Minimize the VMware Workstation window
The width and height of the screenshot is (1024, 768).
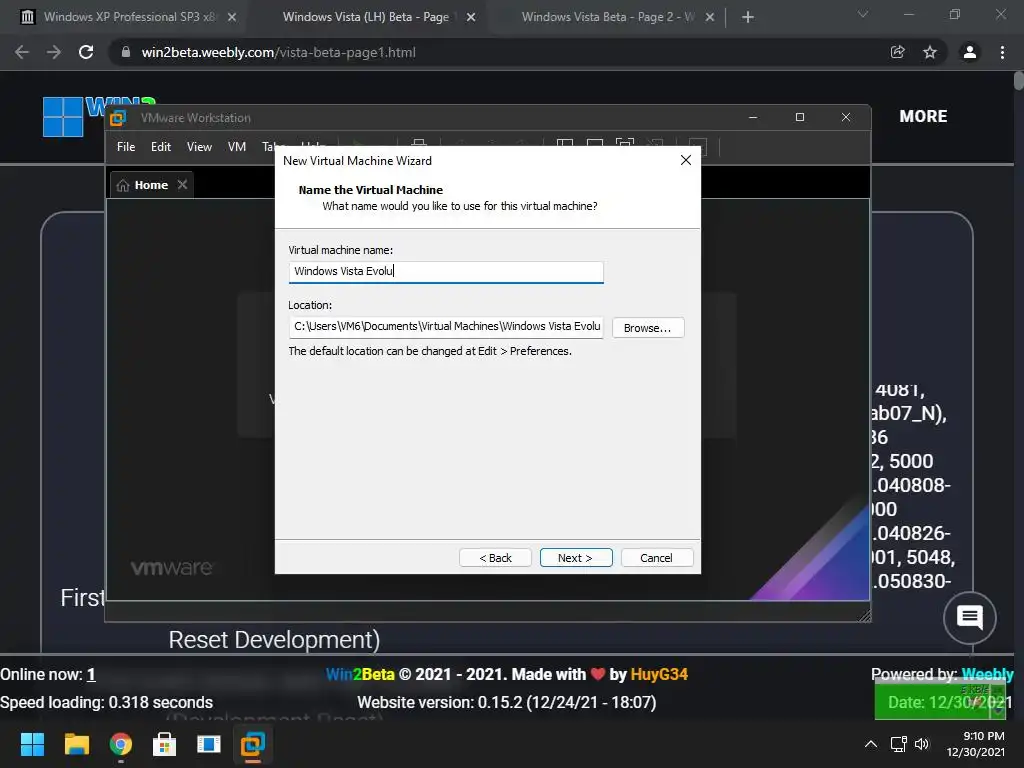click(x=753, y=117)
